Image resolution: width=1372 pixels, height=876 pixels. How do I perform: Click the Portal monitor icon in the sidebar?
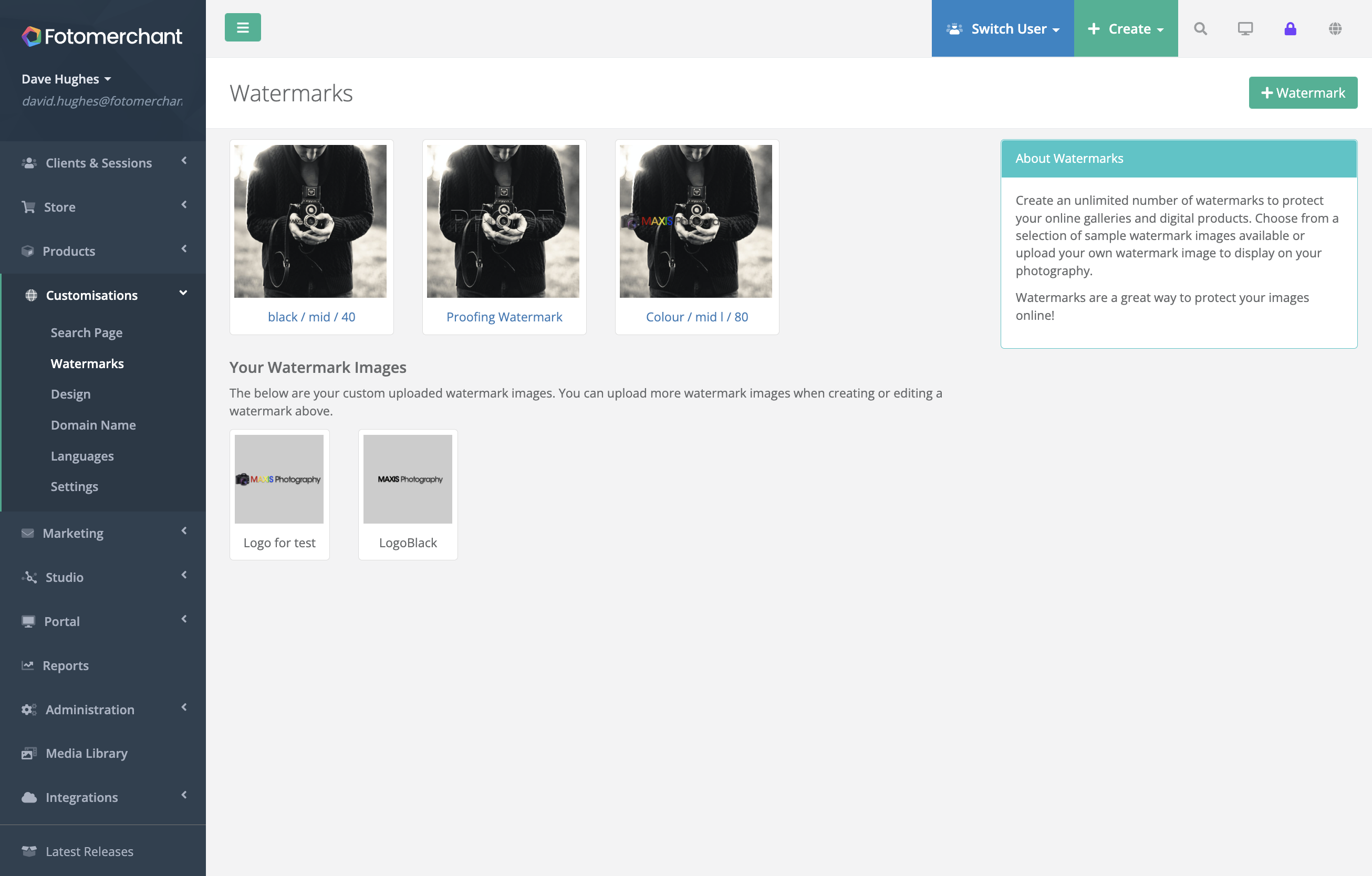pyautogui.click(x=28, y=621)
